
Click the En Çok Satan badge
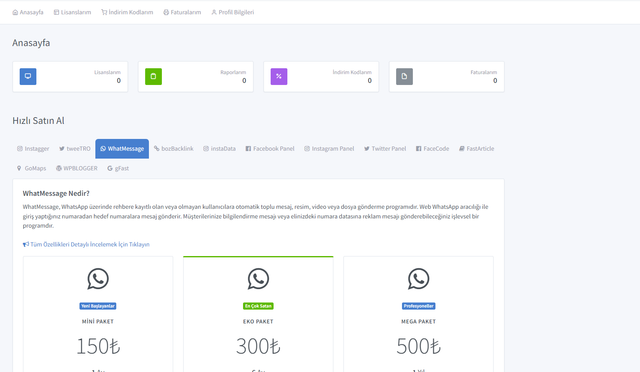pyautogui.click(x=258, y=306)
